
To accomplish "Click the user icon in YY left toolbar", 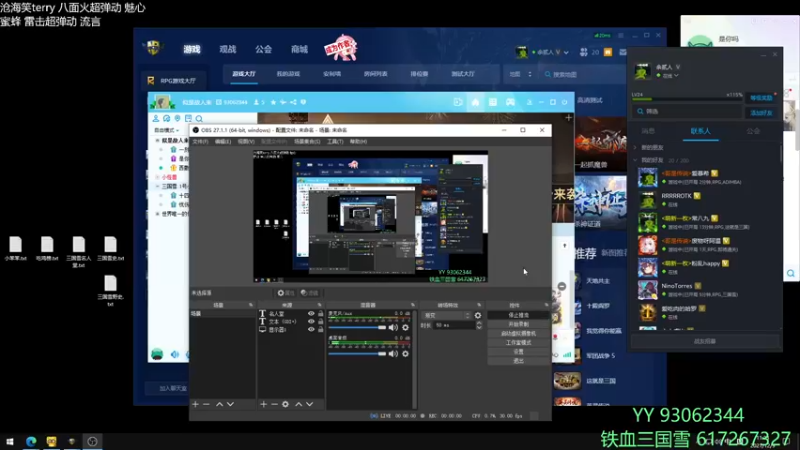I will pyautogui.click(x=156, y=118).
